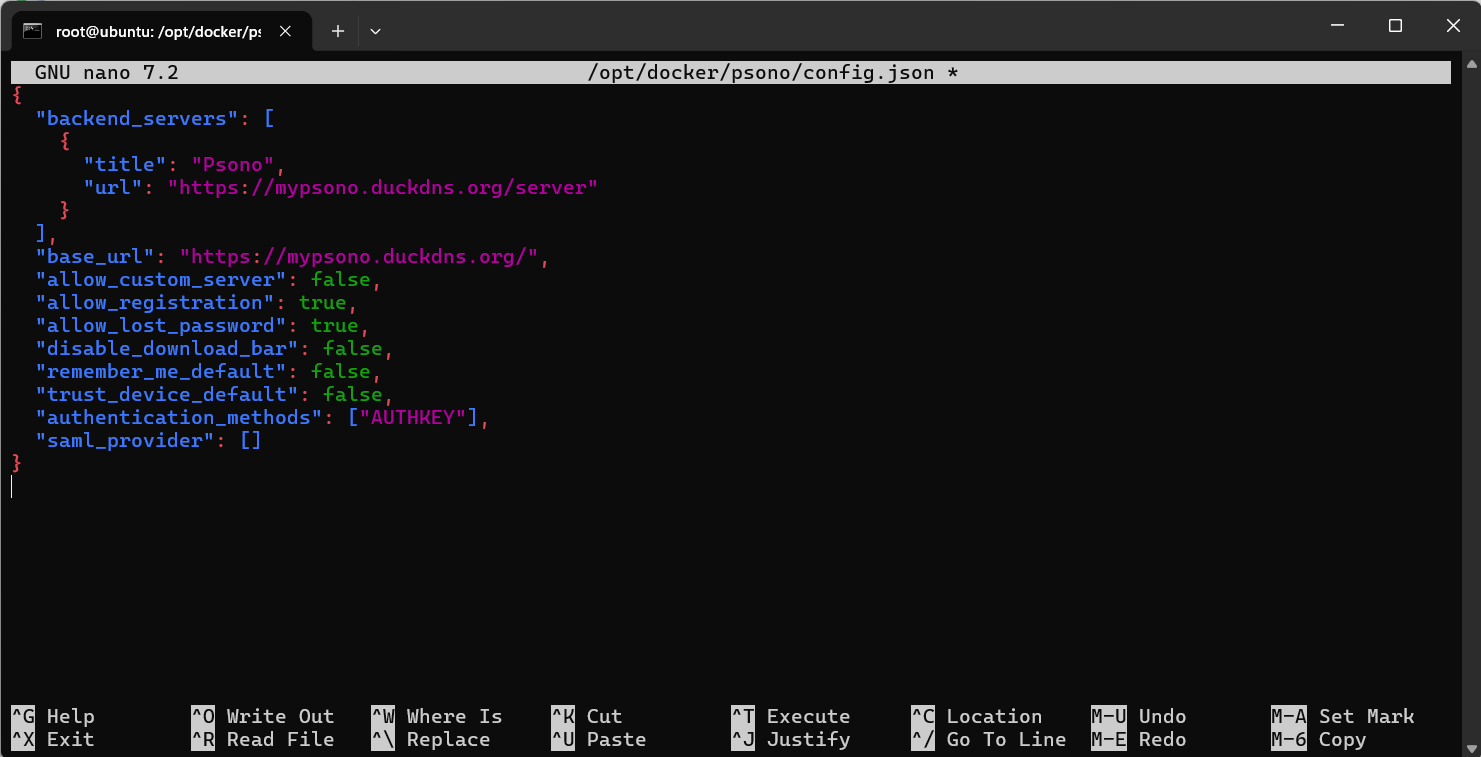This screenshot has height=757, width=1481.
Task: Click the ^K Cut shortcut
Action: (x=587, y=716)
